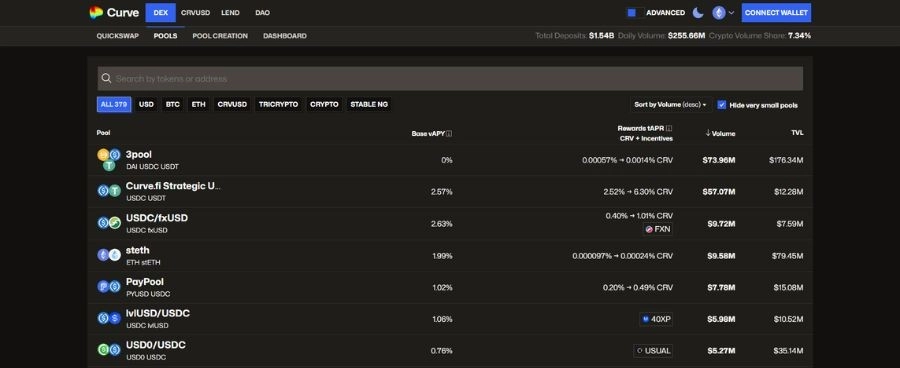This screenshot has height=368, width=900.
Task: Sort table by Volume column header
Action: [x=720, y=134]
